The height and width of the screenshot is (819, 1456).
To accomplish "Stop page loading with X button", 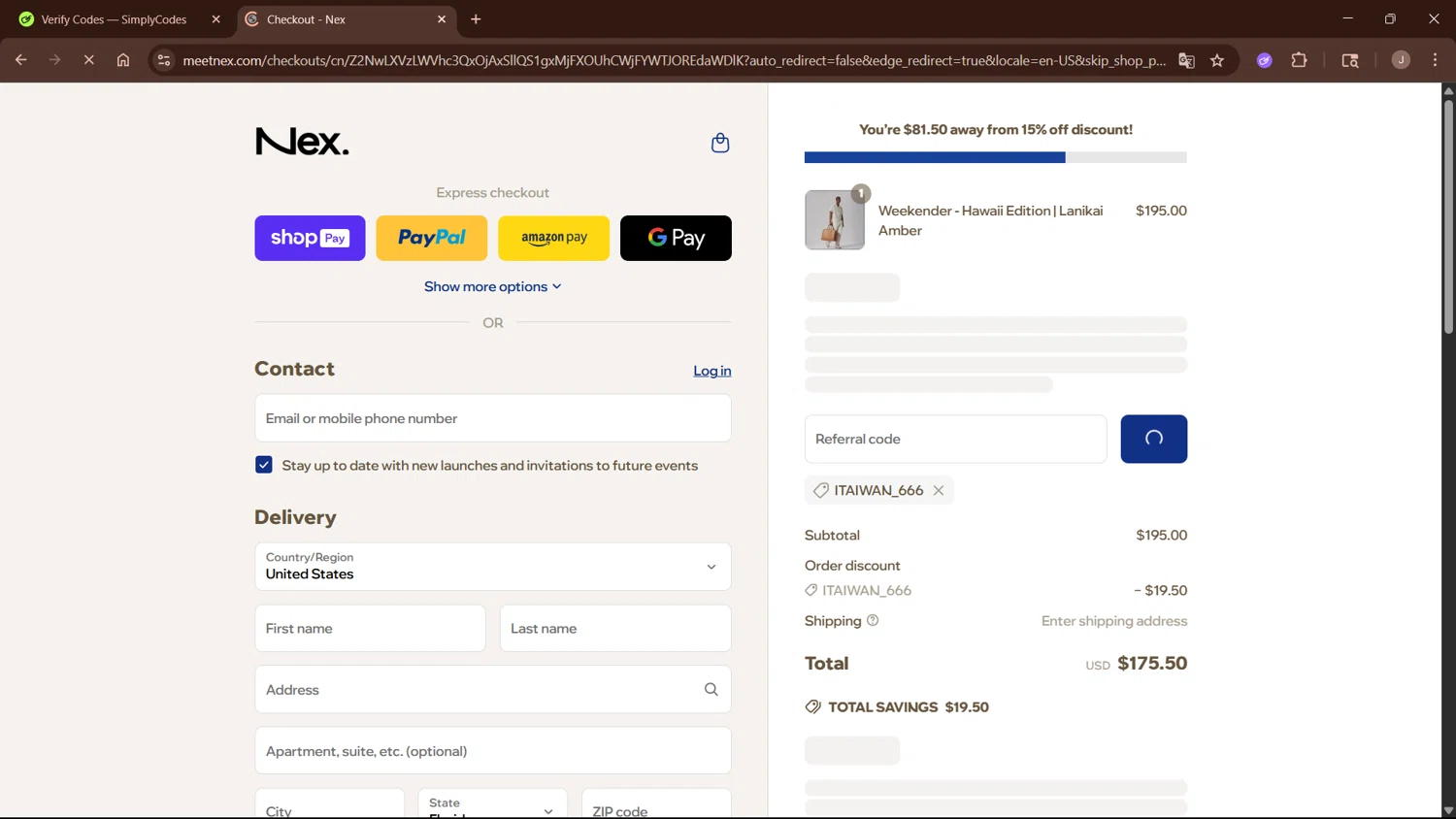I will tap(88, 60).
